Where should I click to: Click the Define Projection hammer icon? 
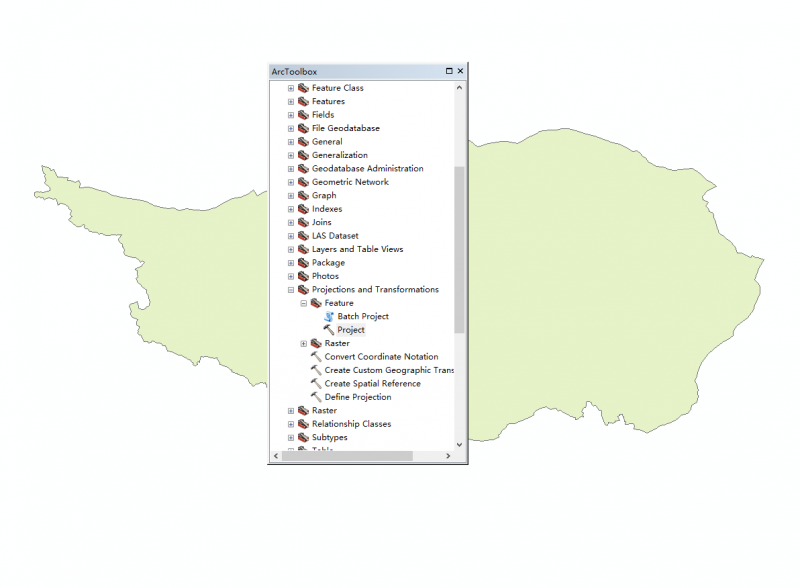click(316, 397)
